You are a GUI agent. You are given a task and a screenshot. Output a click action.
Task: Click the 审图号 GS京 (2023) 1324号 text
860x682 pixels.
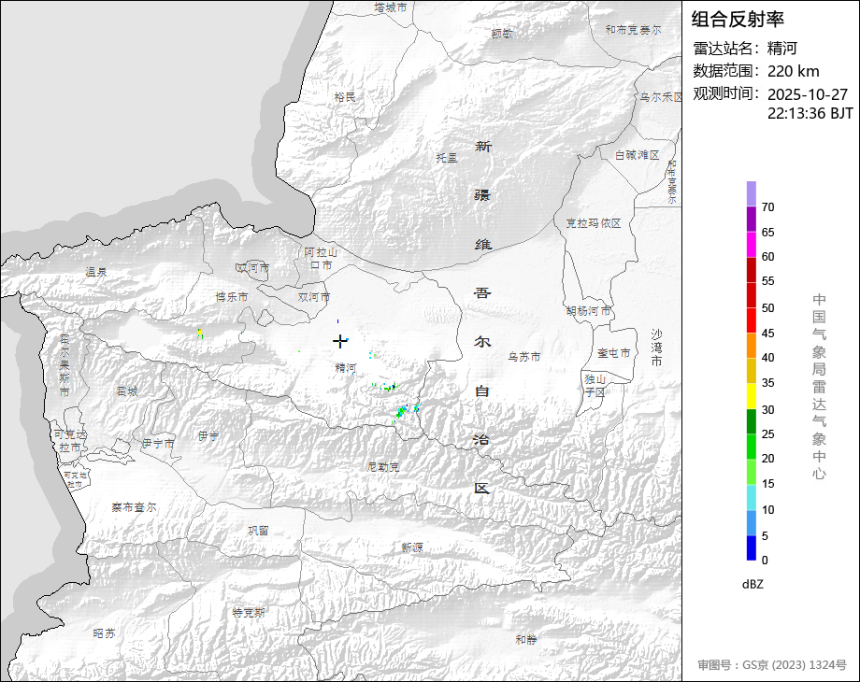[772, 665]
